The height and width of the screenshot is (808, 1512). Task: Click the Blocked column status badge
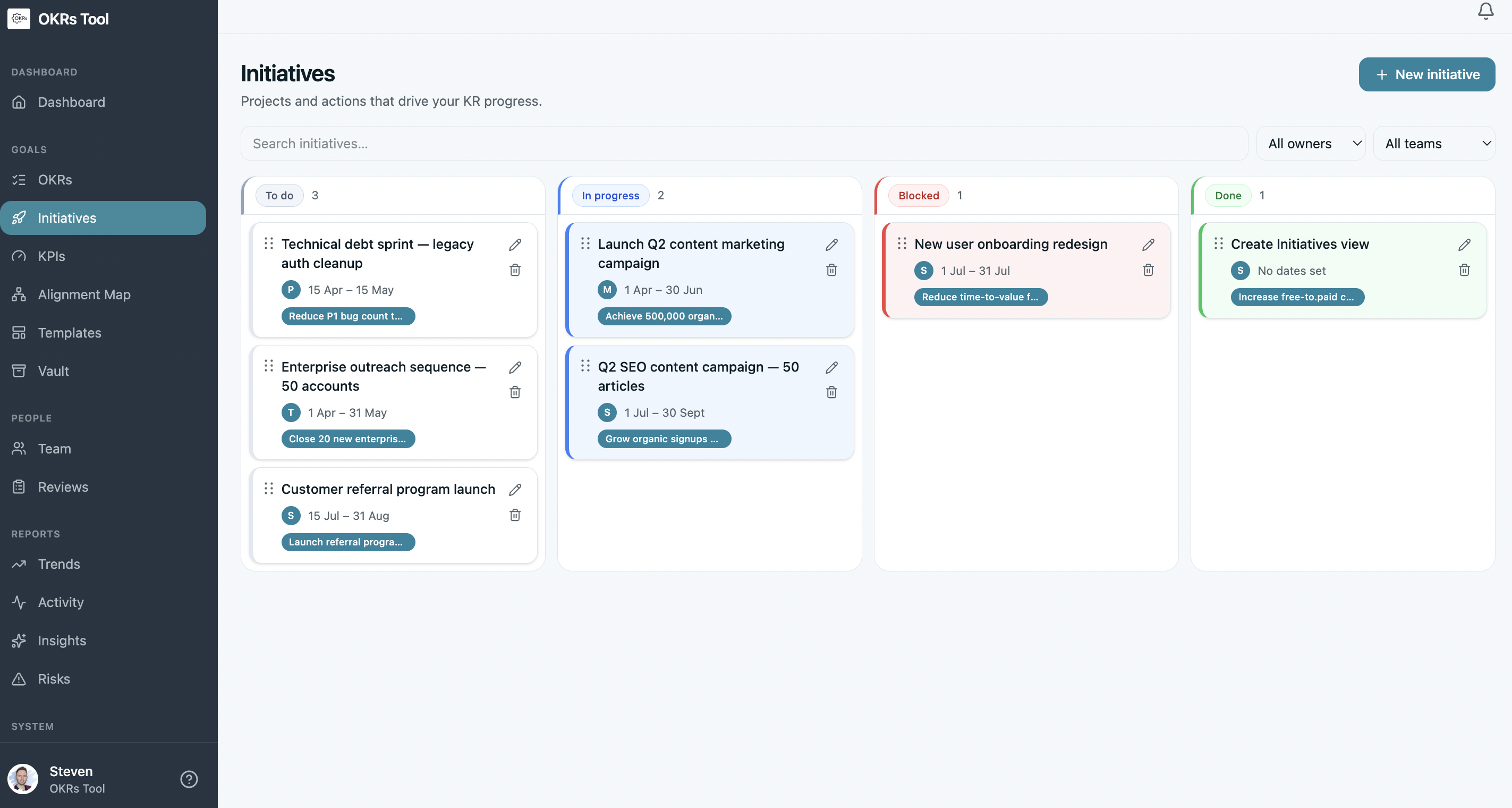point(918,196)
